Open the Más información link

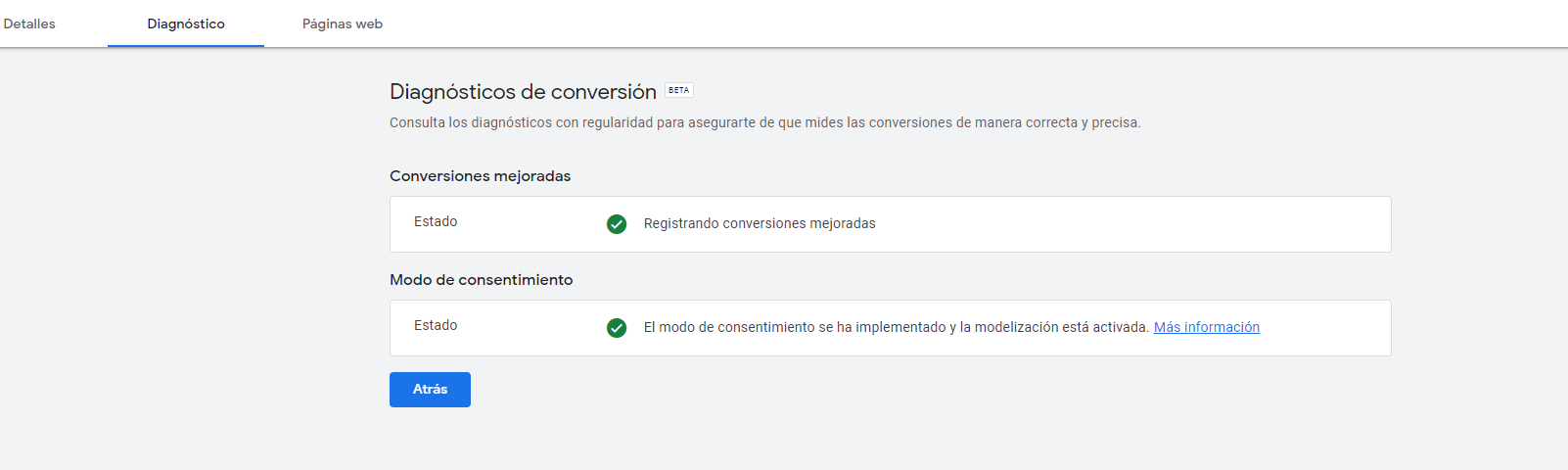[x=1207, y=327]
